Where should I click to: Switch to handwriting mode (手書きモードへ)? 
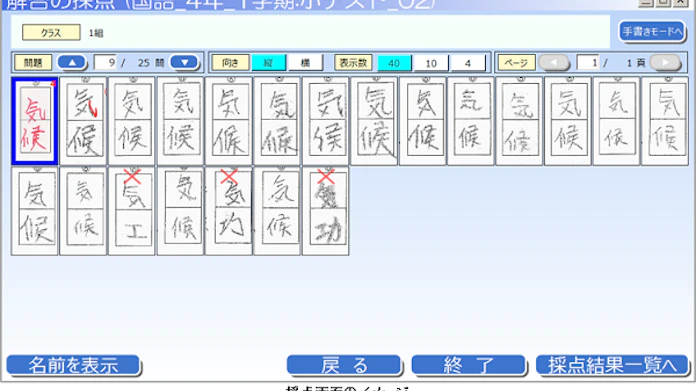click(x=652, y=32)
